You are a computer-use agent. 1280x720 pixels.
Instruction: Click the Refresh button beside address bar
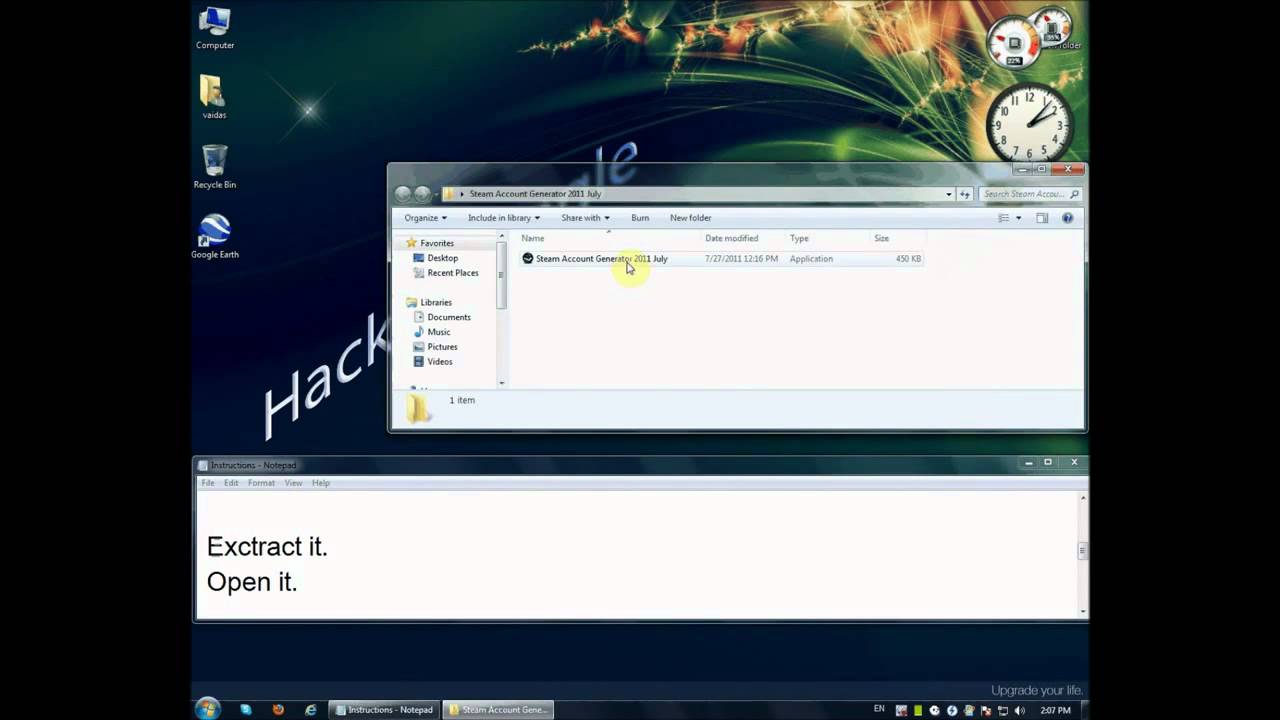pyautogui.click(x=965, y=194)
